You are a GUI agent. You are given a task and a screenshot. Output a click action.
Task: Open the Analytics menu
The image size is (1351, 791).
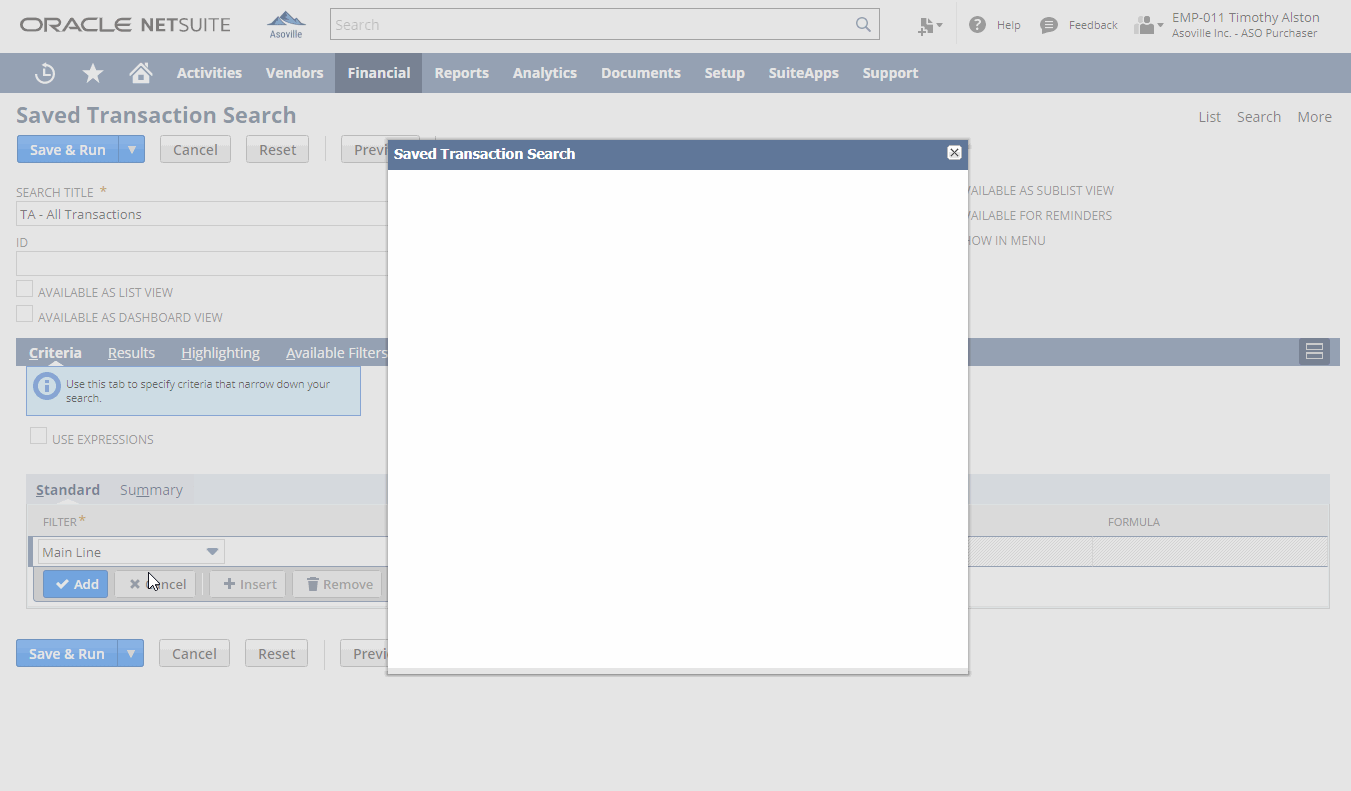point(545,73)
